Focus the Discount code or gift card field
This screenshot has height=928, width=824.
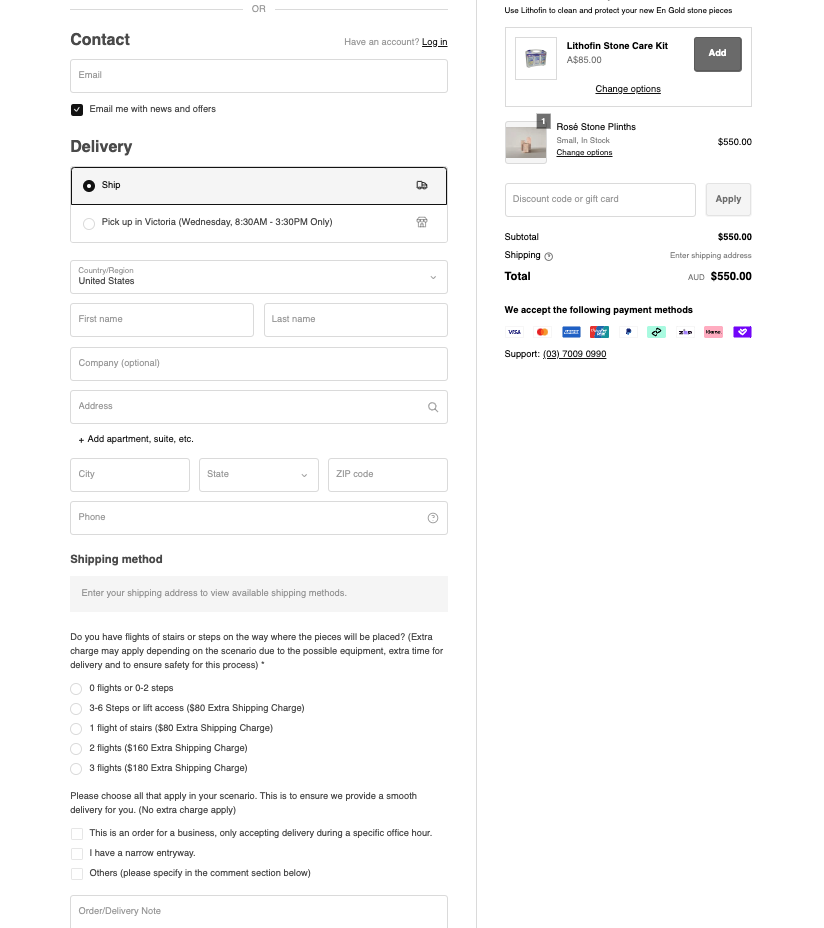pyautogui.click(x=600, y=199)
